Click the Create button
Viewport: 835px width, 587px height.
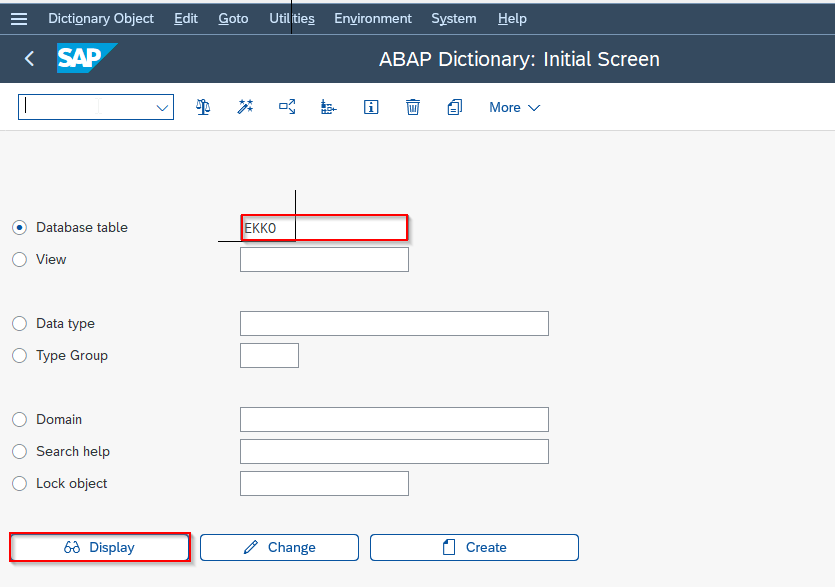(474, 547)
